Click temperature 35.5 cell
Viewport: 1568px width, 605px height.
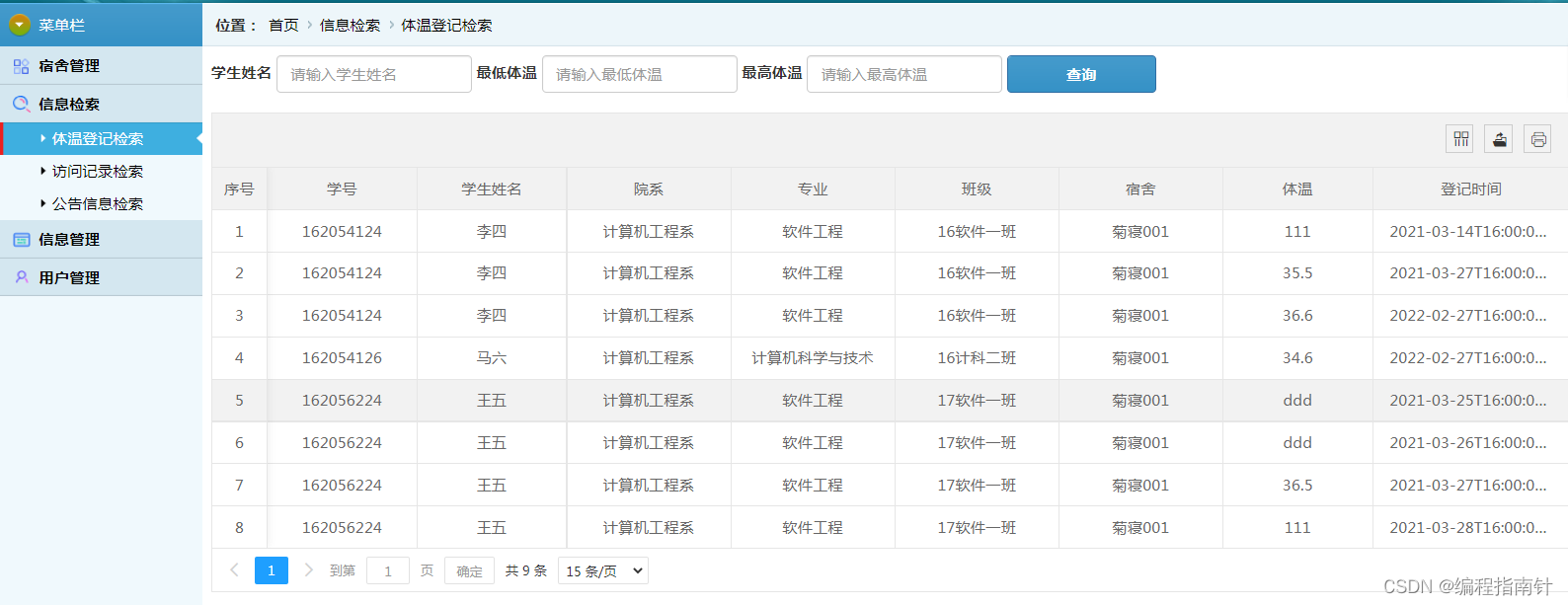pyautogui.click(x=1297, y=273)
